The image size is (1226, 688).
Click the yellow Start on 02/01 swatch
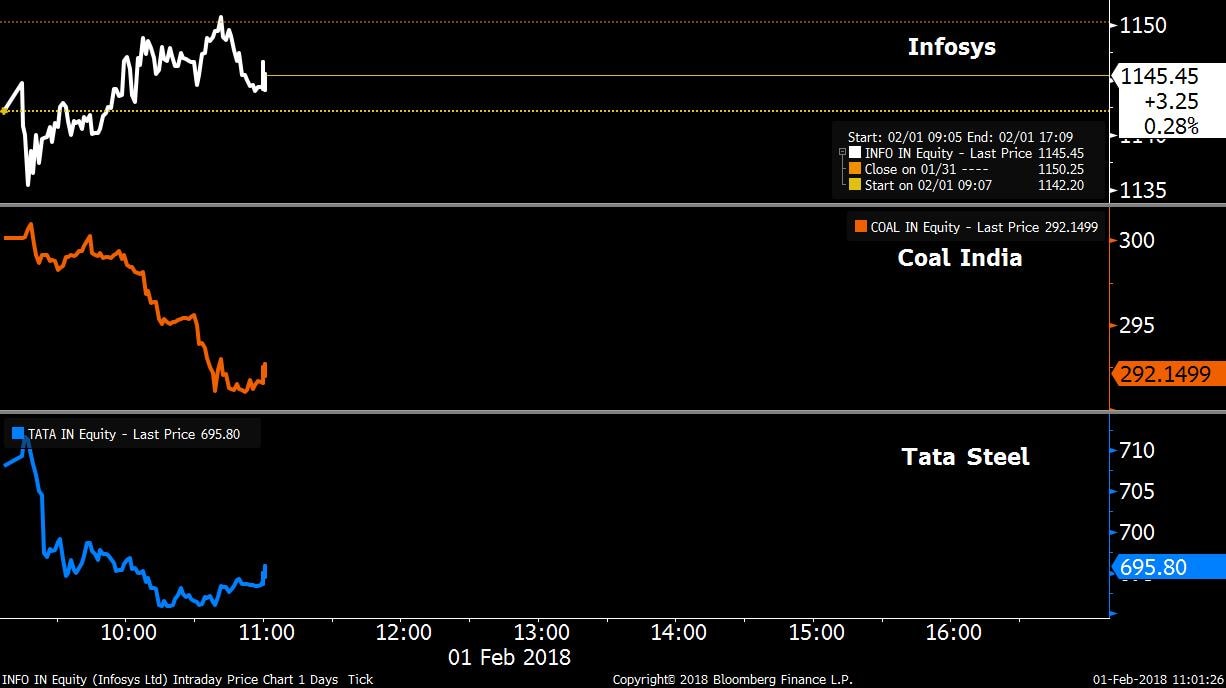click(x=854, y=184)
